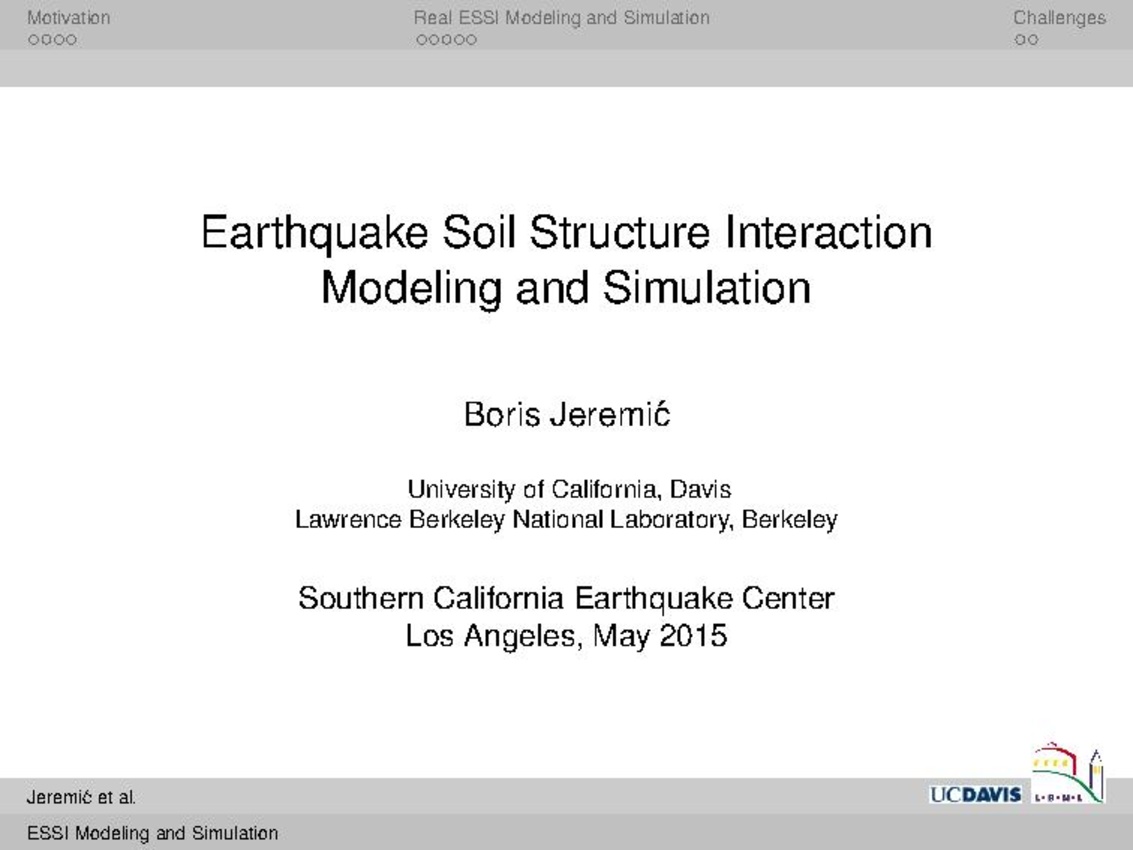This screenshot has width=1133, height=850.
Task: Click the main slide title text
Action: click(x=566, y=260)
